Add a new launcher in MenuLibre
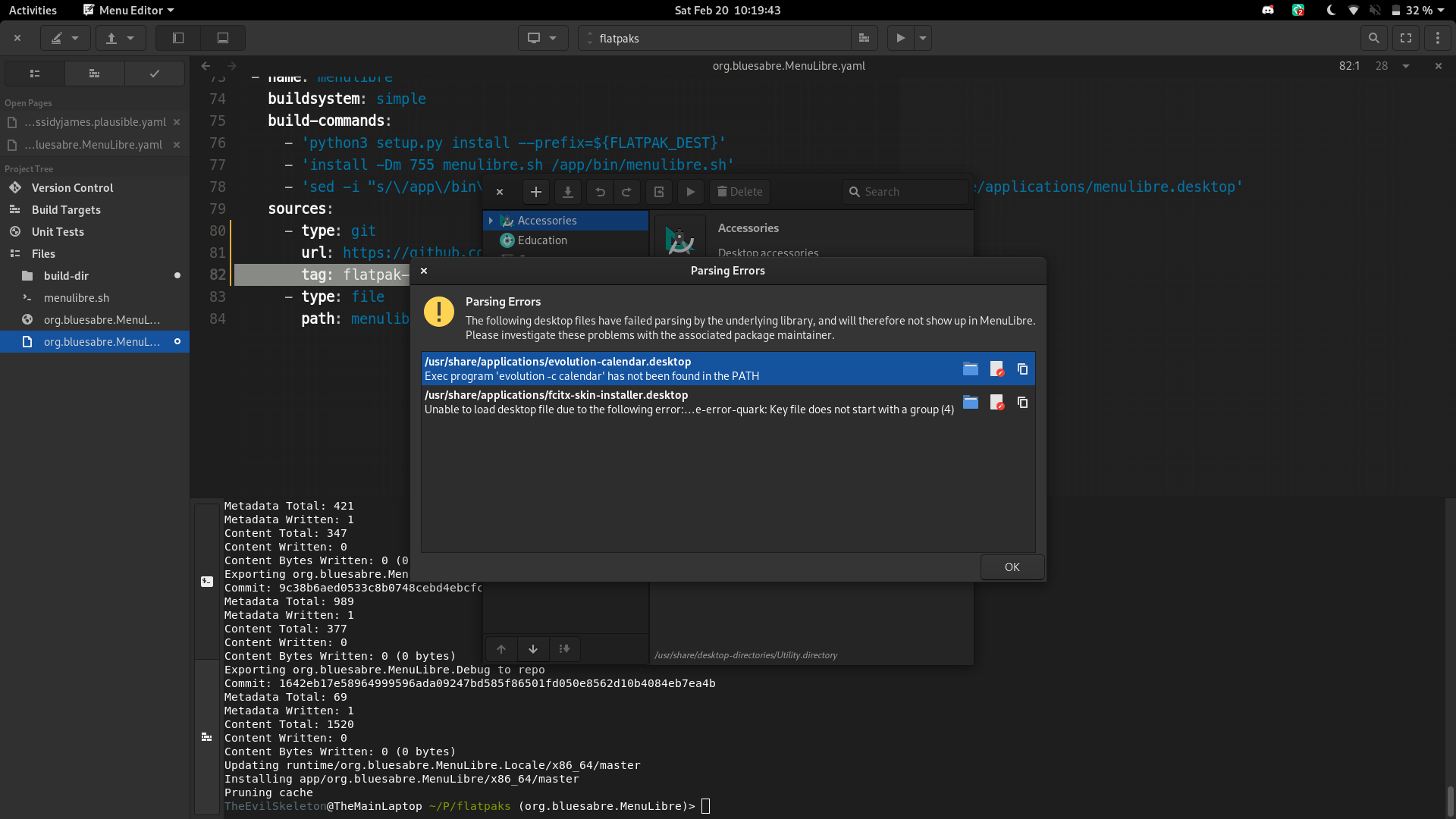 pyautogui.click(x=536, y=192)
